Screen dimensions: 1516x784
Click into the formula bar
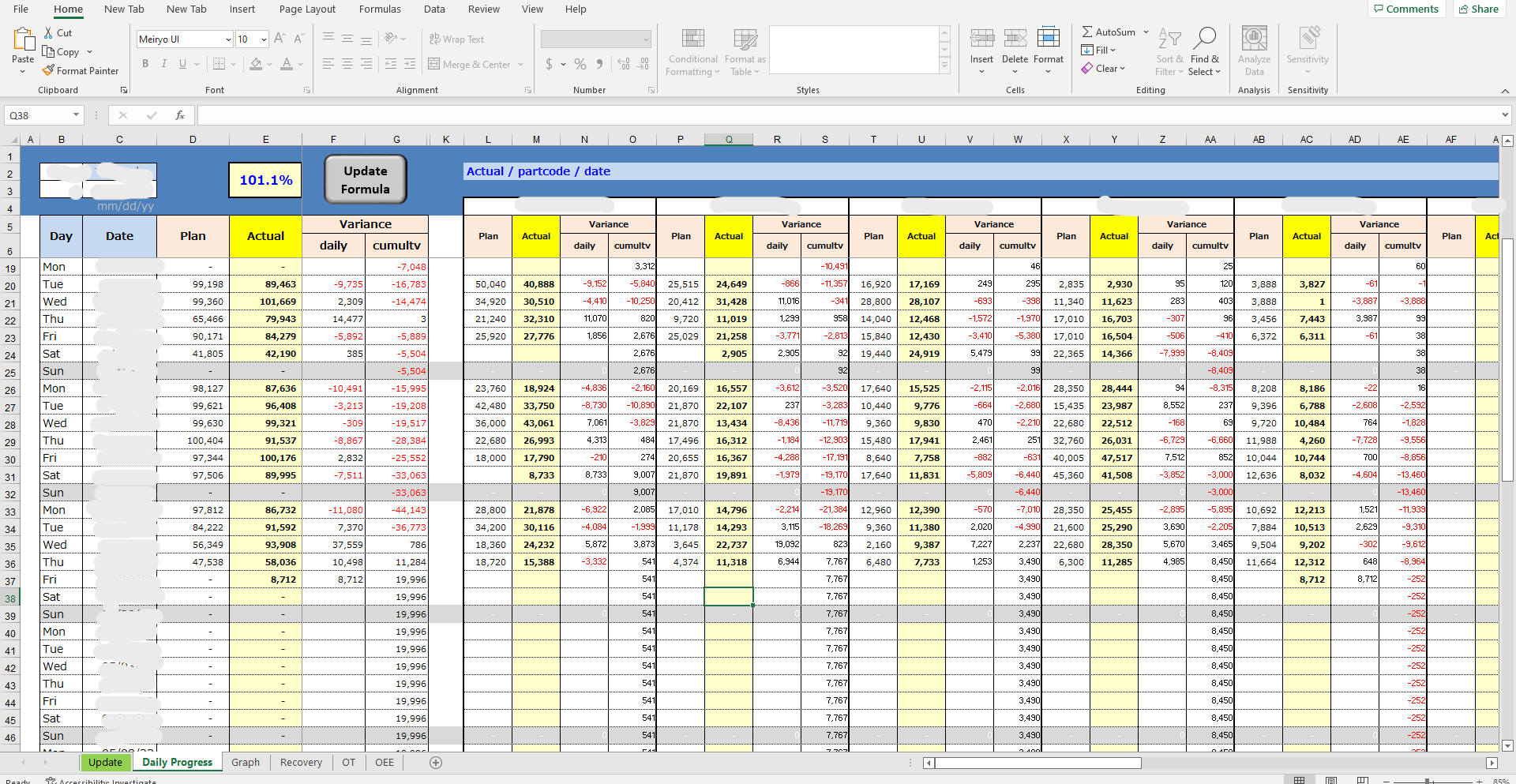pyautogui.click(x=849, y=115)
